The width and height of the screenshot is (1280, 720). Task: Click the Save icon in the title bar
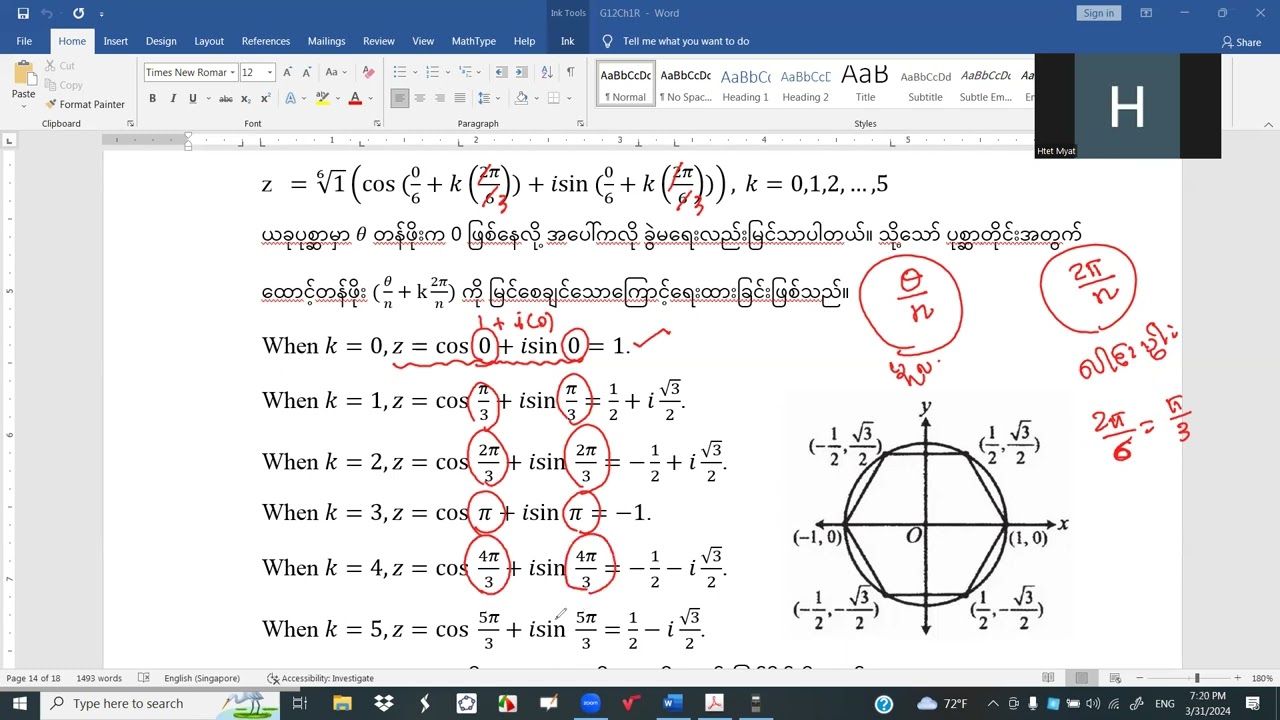tap(23, 13)
